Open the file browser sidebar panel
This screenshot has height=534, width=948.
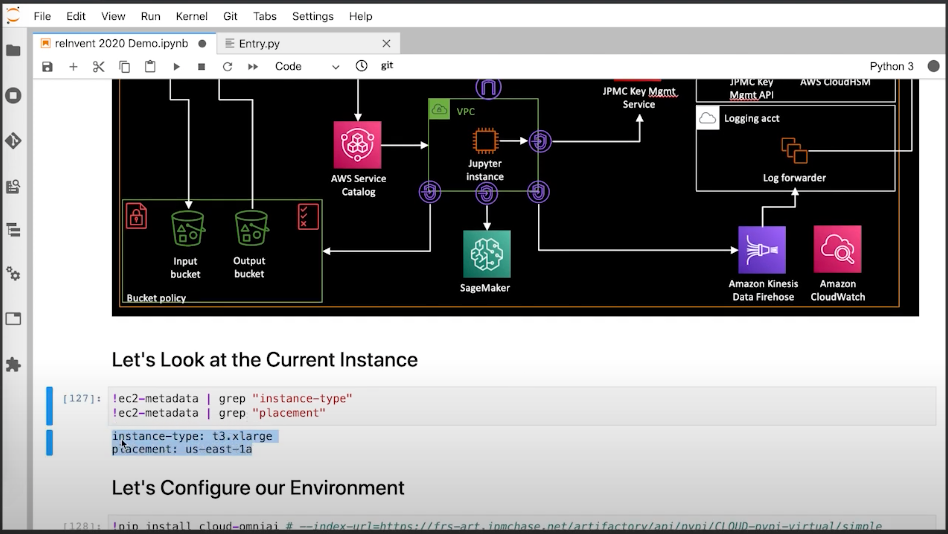coord(13,50)
